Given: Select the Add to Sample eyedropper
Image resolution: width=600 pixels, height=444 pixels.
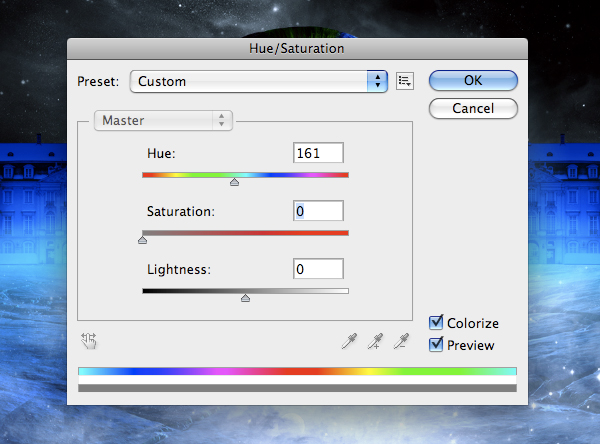Looking at the screenshot, I should pos(375,341).
